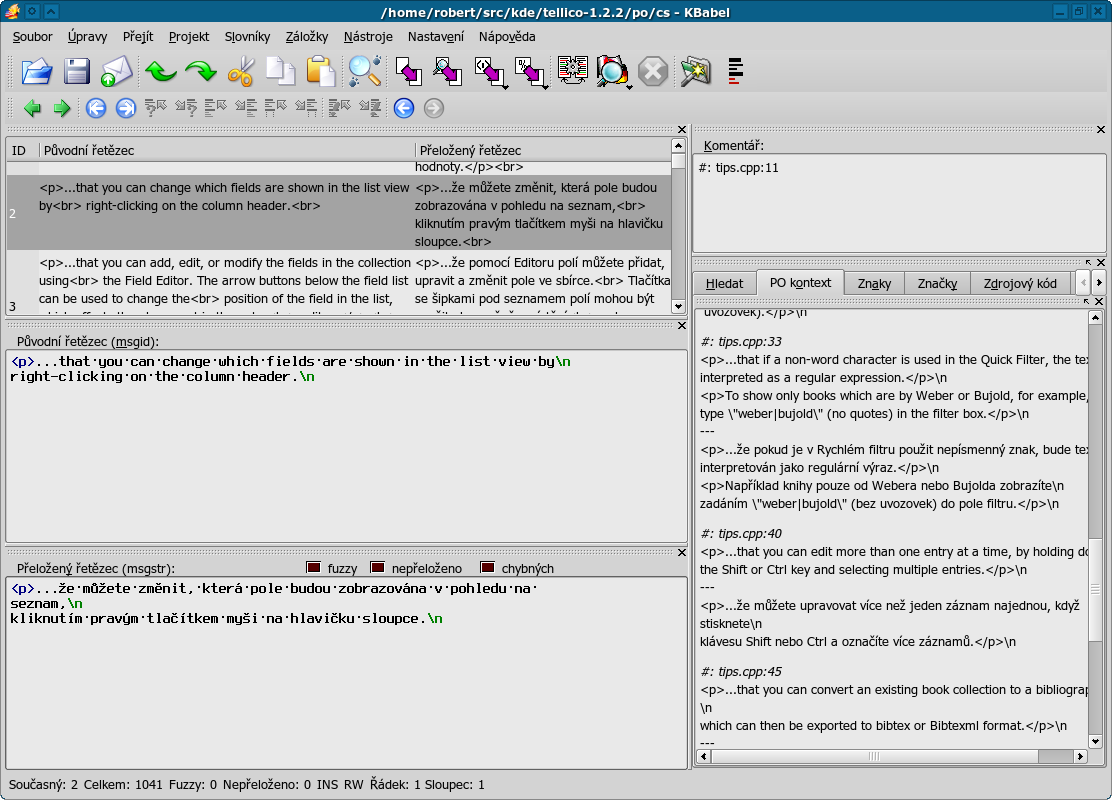Open the Záložky menu
The image size is (1112, 800).
click(306, 37)
